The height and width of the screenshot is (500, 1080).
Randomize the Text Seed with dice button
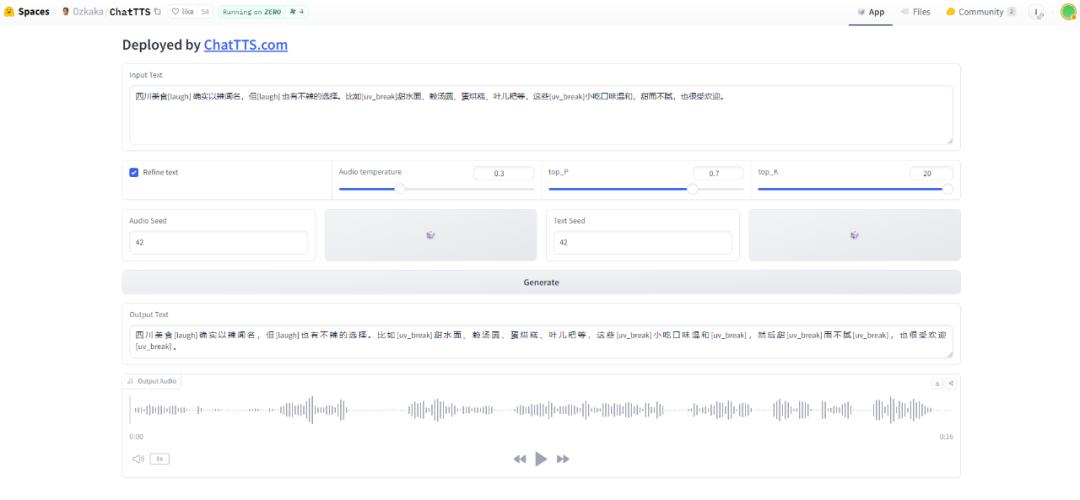click(854, 235)
